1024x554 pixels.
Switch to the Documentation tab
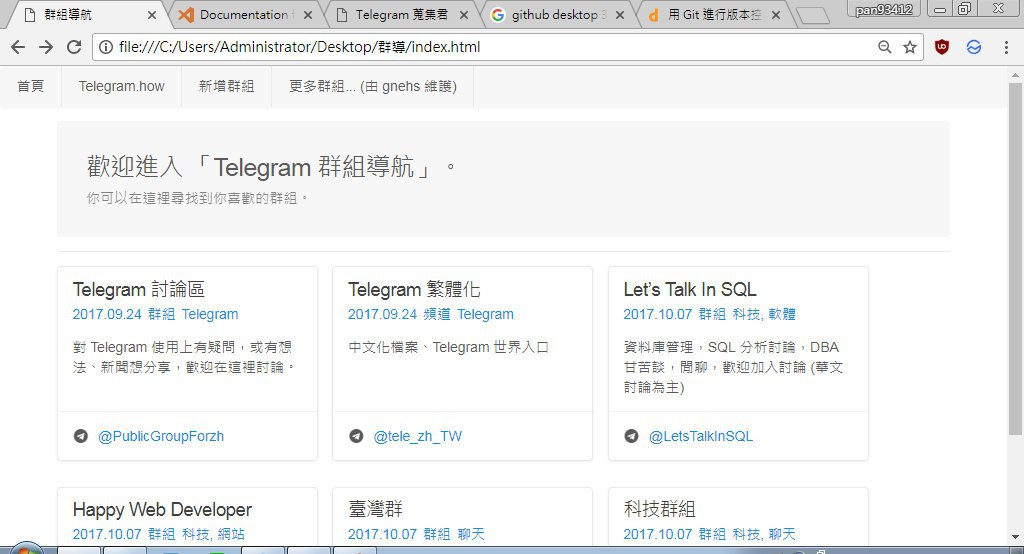pos(244,14)
